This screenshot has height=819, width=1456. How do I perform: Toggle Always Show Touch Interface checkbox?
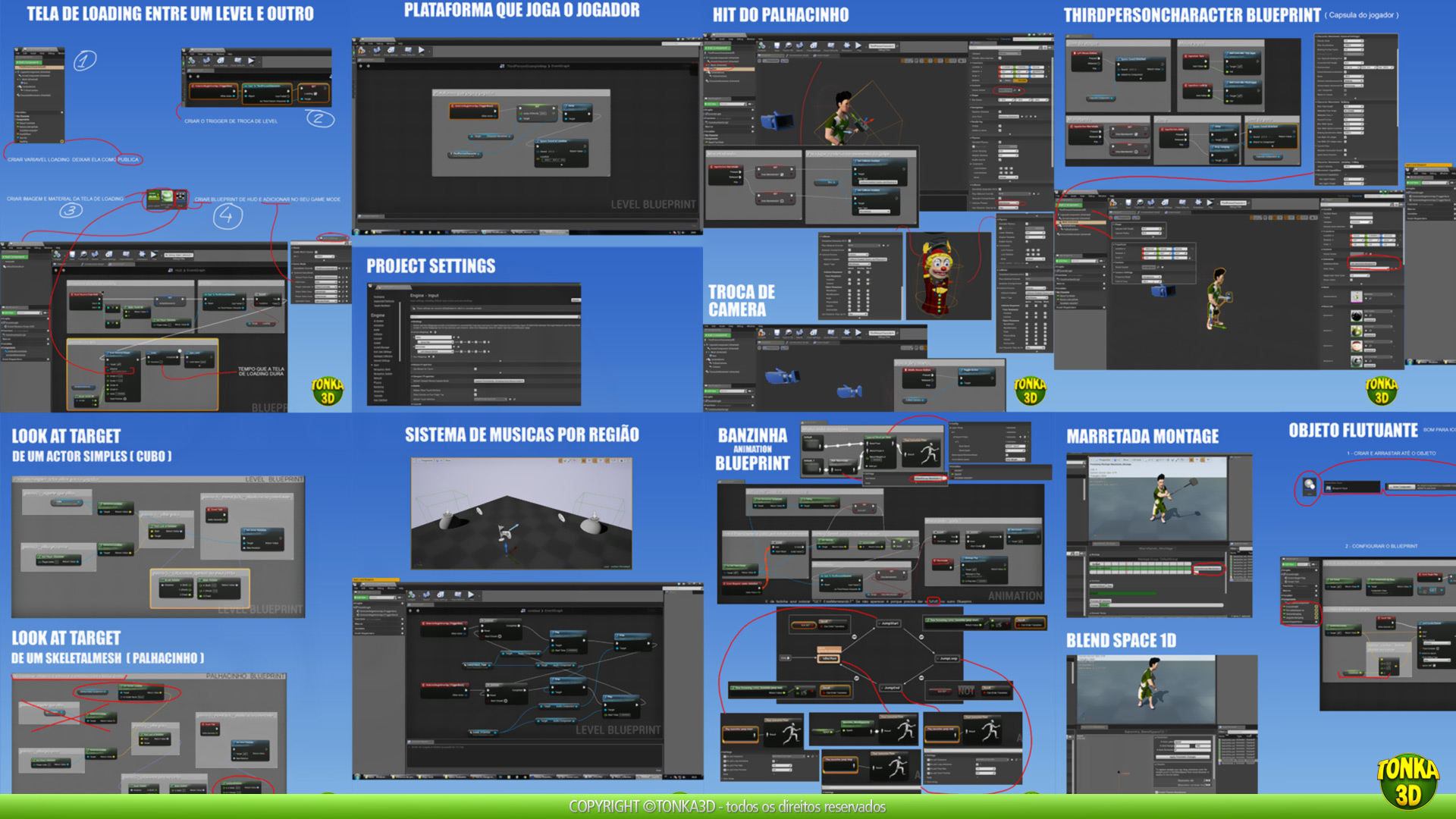(475, 390)
